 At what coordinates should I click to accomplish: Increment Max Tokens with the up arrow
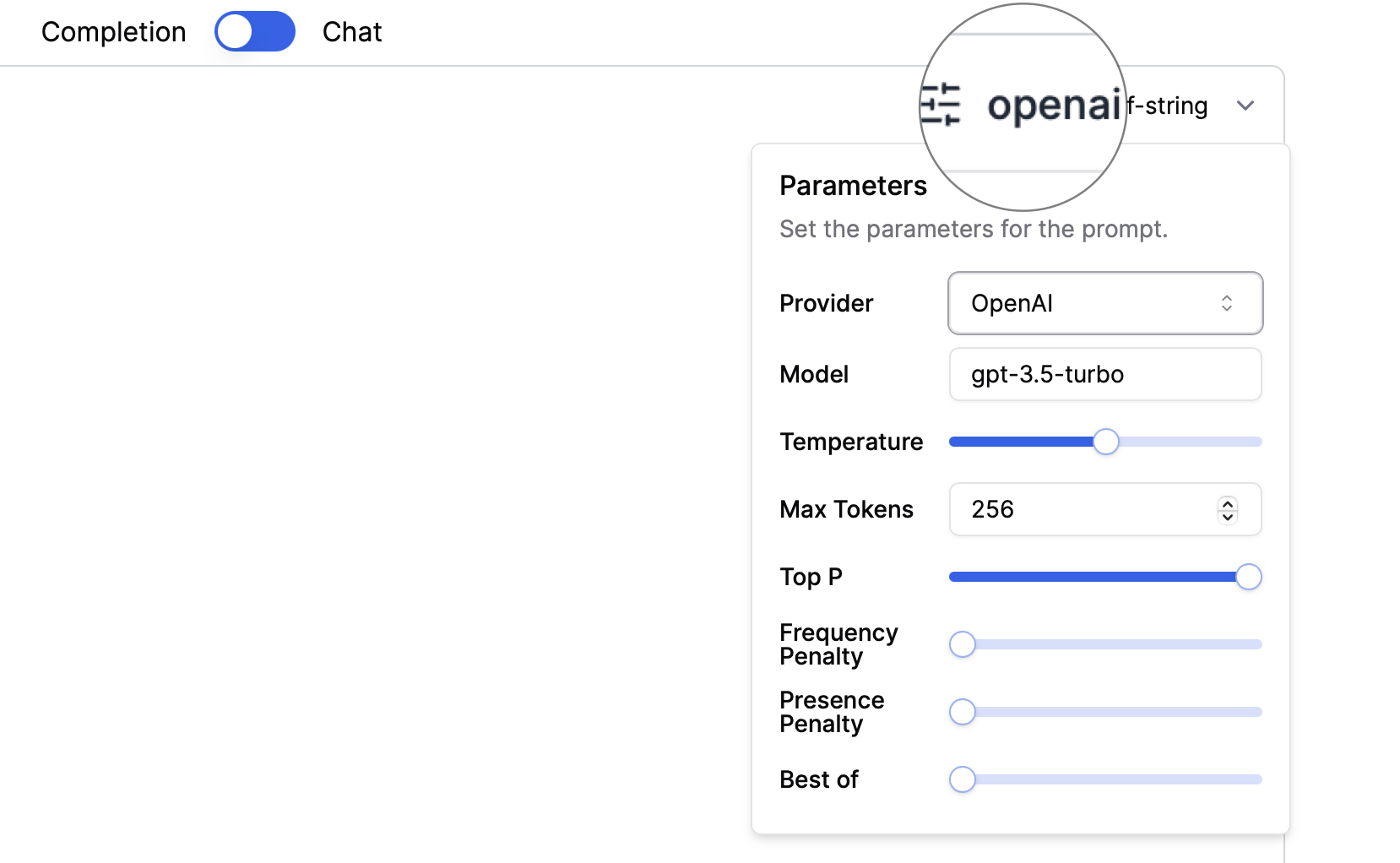1228,503
